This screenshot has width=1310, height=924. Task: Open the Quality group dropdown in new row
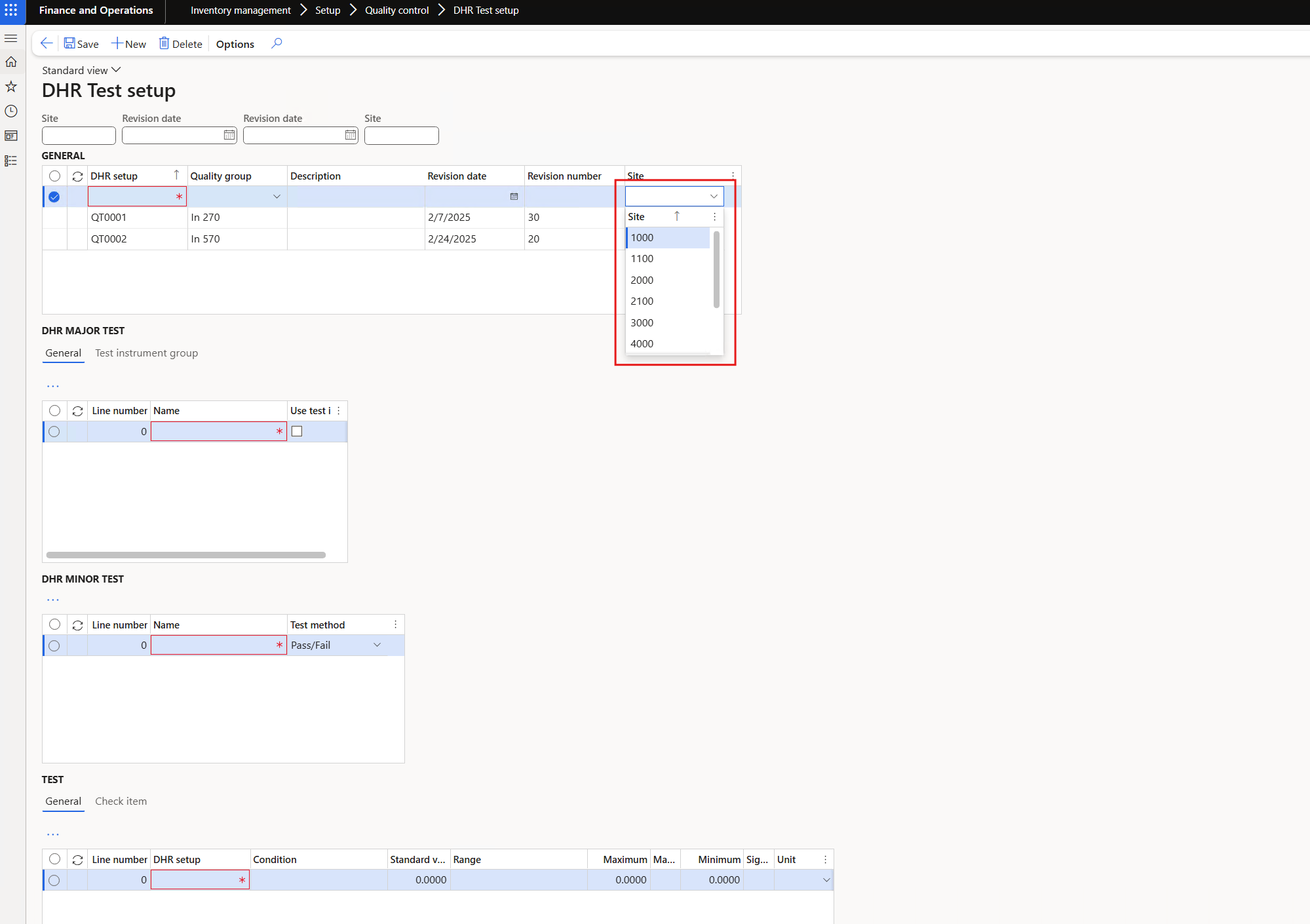pos(277,197)
